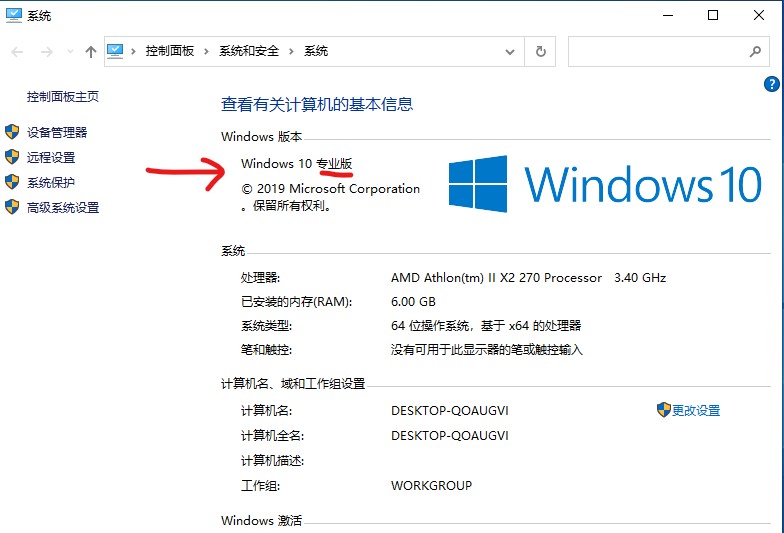
Task: Click shield icon next to 远程设置
Action: tap(12, 157)
